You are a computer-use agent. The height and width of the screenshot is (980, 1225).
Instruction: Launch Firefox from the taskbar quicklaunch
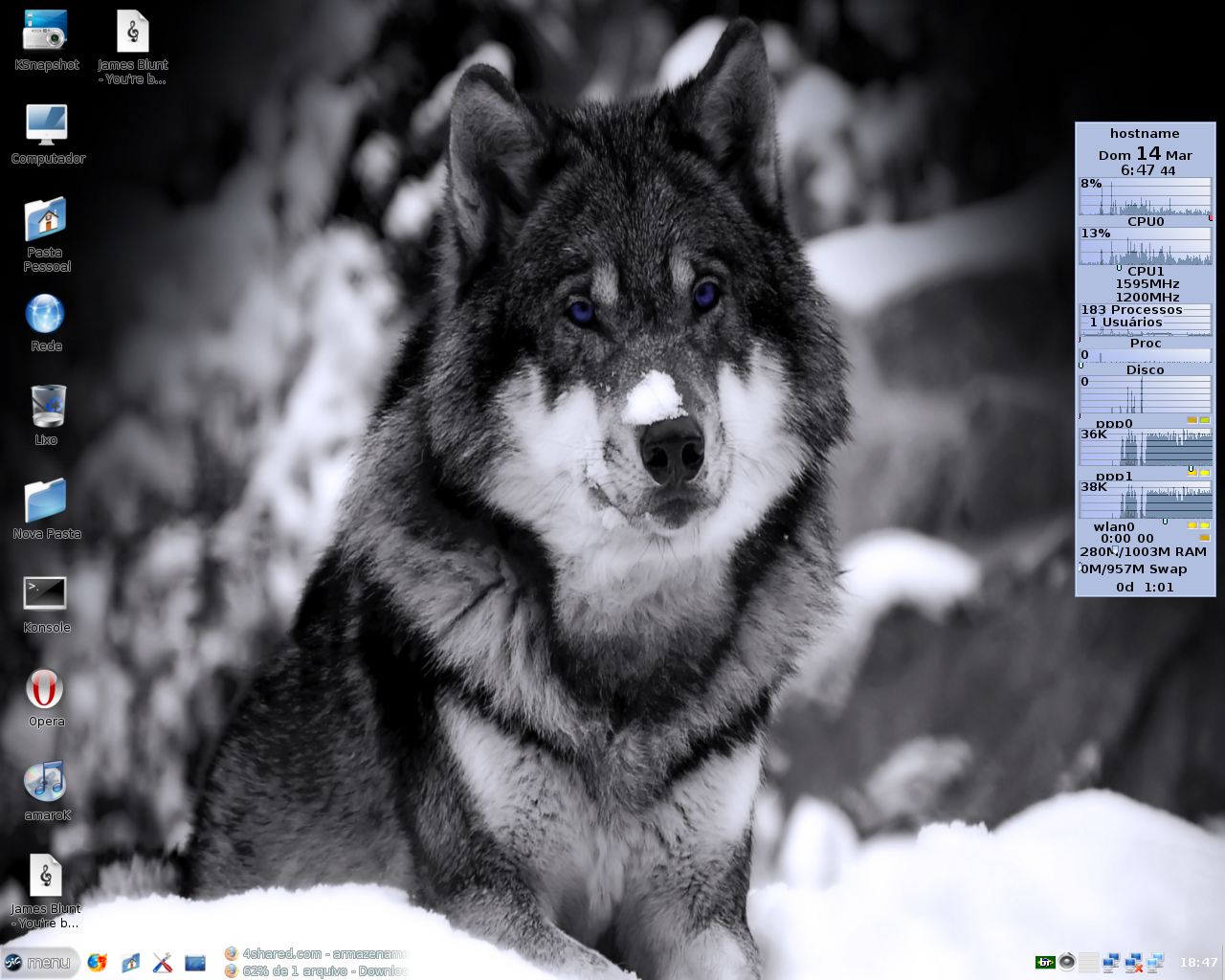[98, 963]
